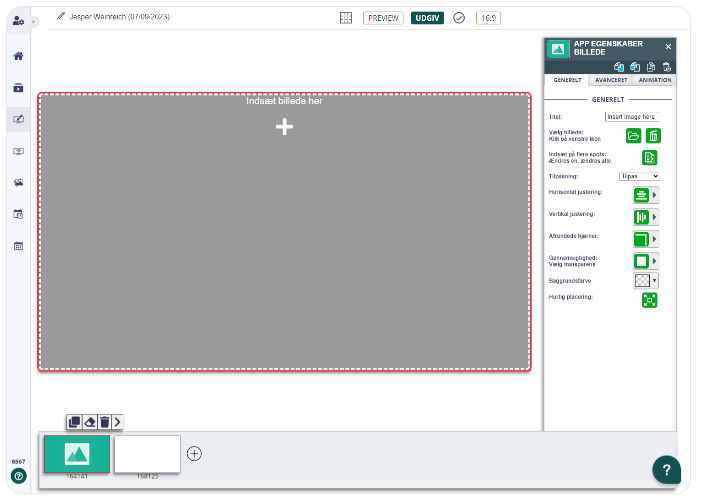Open the user settings icon at sidebar top
This screenshot has height=502, width=703.
18,21
